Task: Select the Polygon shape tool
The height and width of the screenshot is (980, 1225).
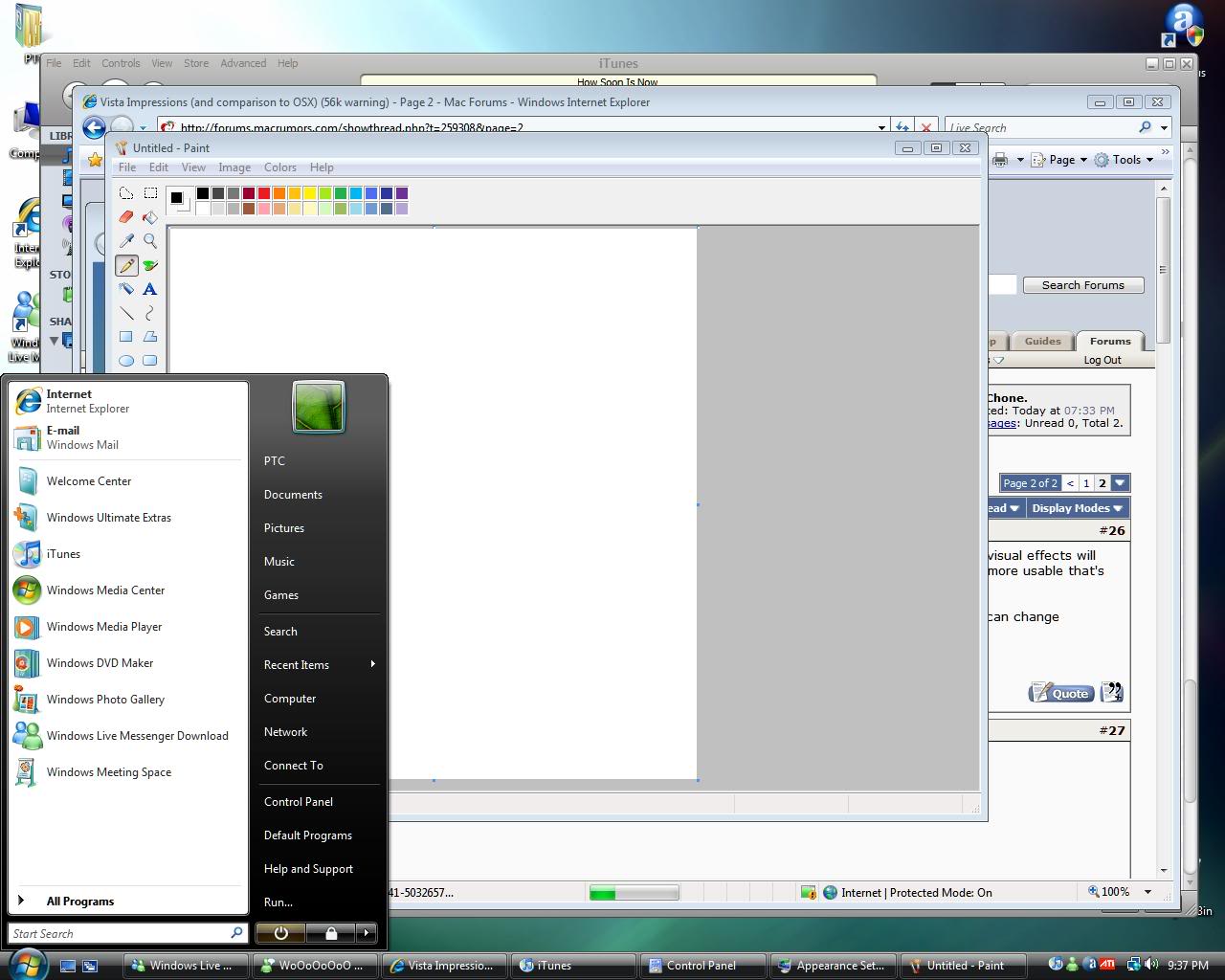Action: [x=150, y=337]
